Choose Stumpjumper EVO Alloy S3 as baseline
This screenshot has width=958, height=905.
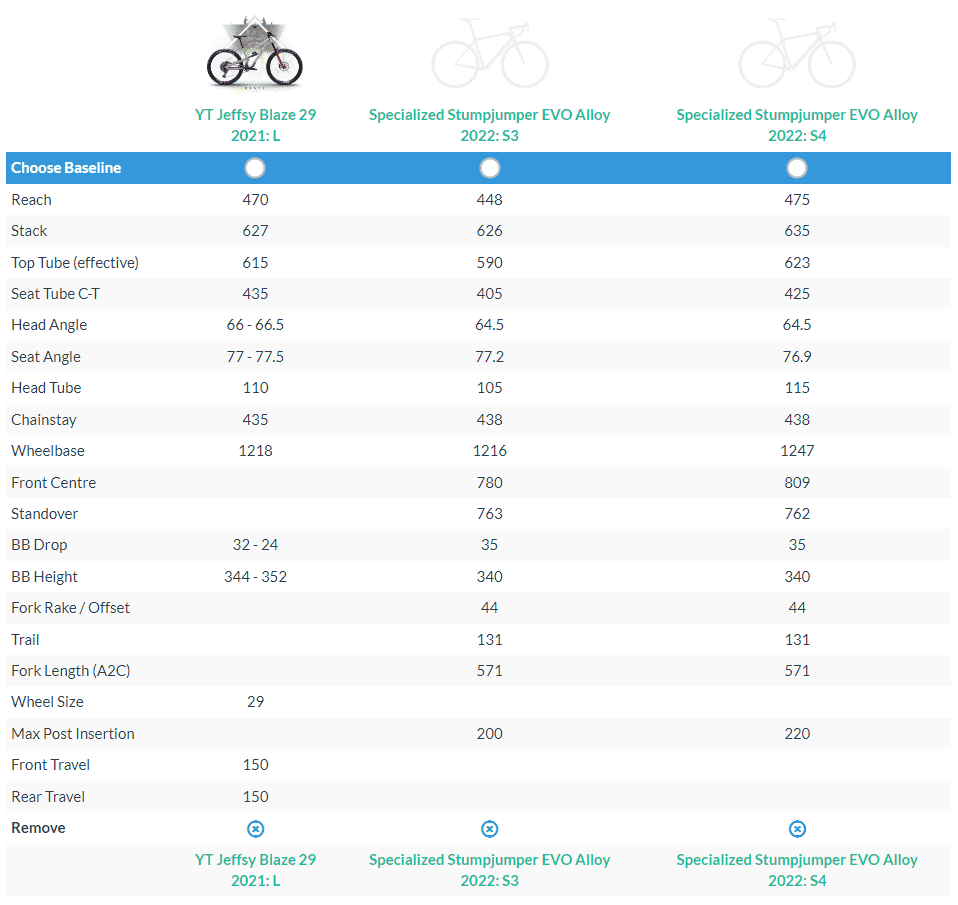point(489,168)
